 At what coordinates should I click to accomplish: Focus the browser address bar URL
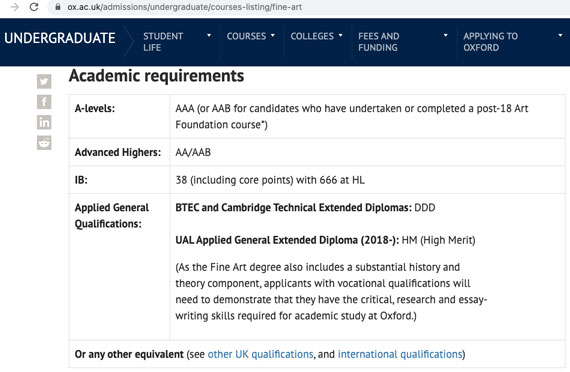pos(184,7)
